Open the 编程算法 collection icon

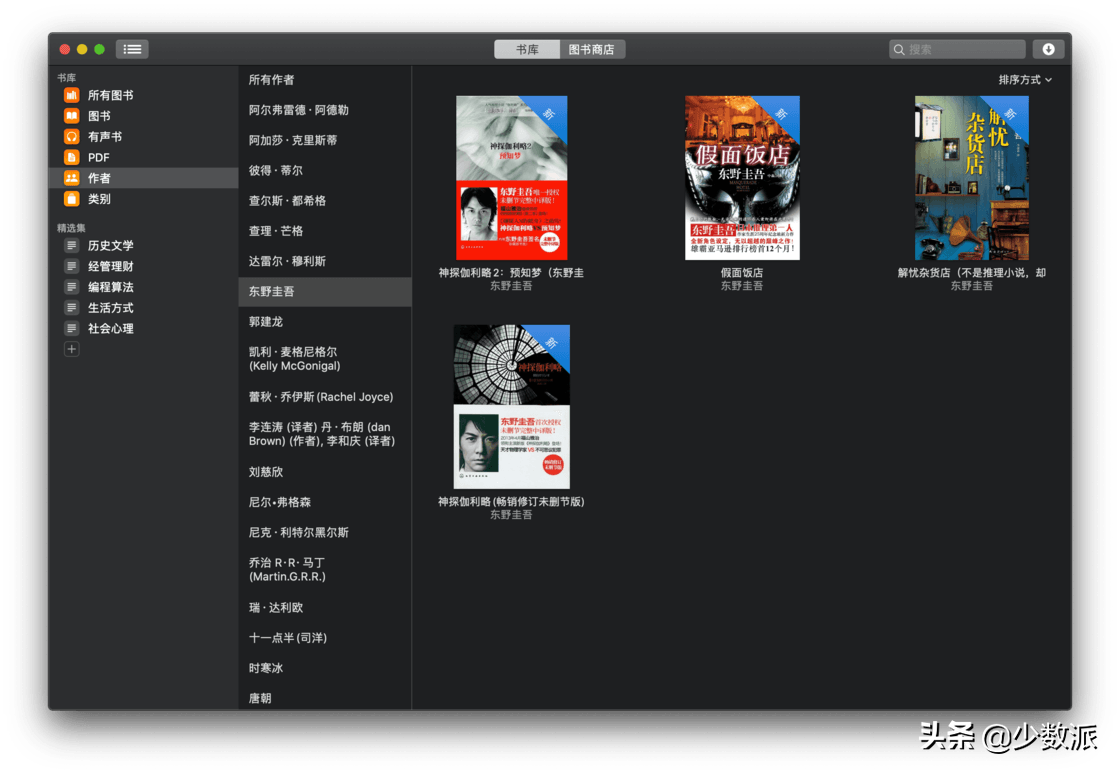[x=71, y=287]
